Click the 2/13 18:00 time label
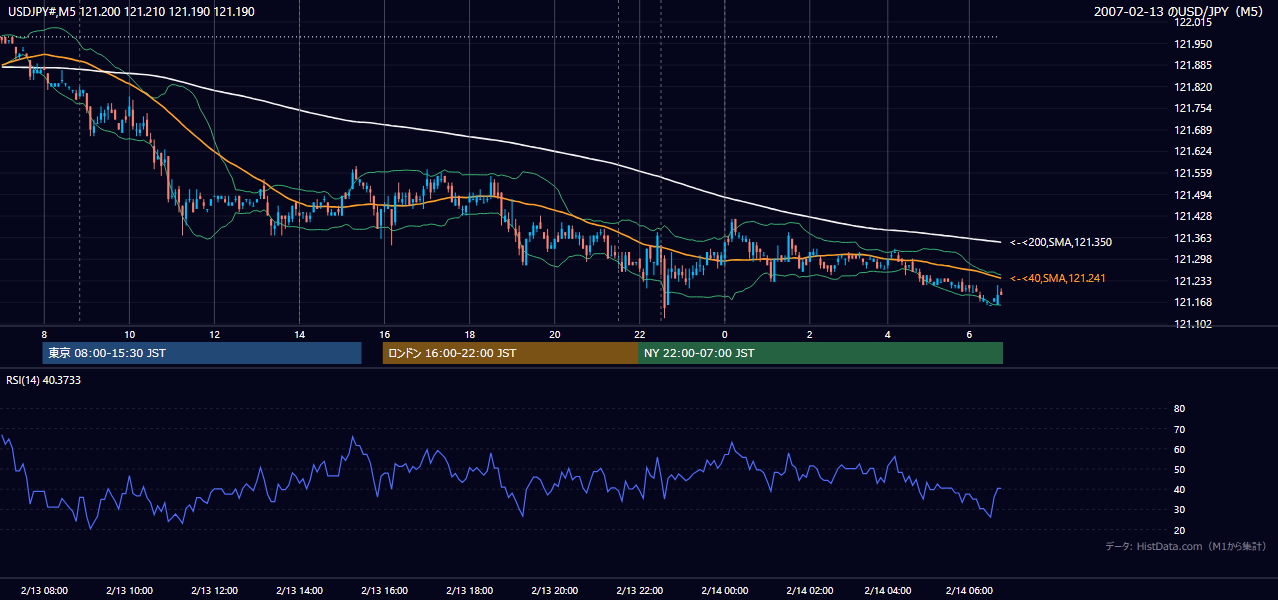The image size is (1278, 600). pos(470,591)
